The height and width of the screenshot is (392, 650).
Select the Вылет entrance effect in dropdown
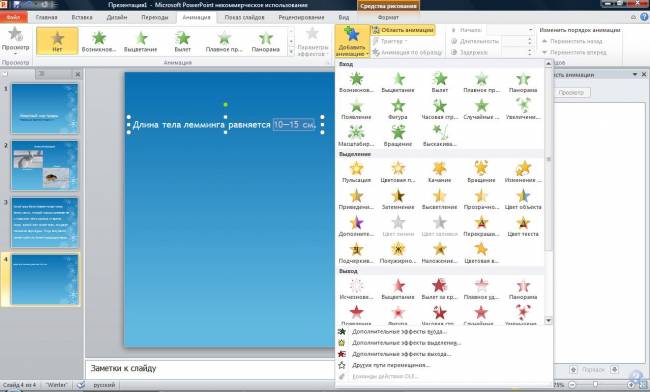(439, 82)
